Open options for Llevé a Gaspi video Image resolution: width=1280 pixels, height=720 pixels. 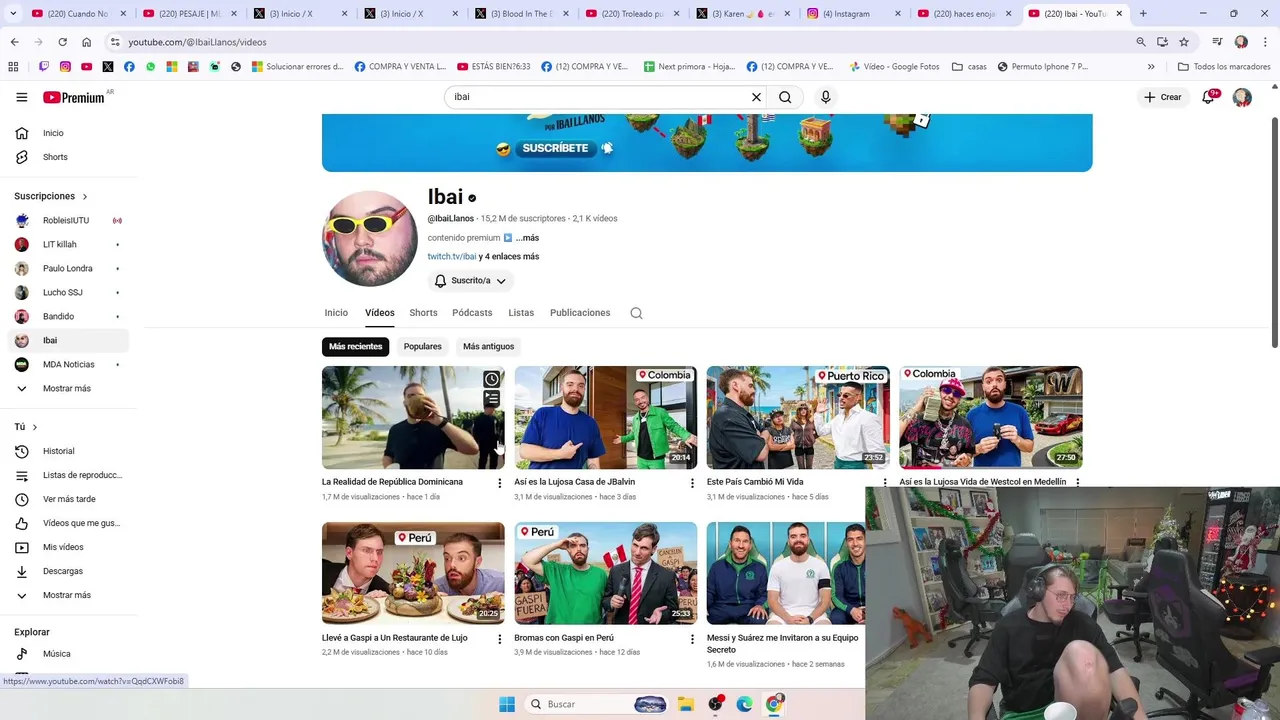[500, 639]
